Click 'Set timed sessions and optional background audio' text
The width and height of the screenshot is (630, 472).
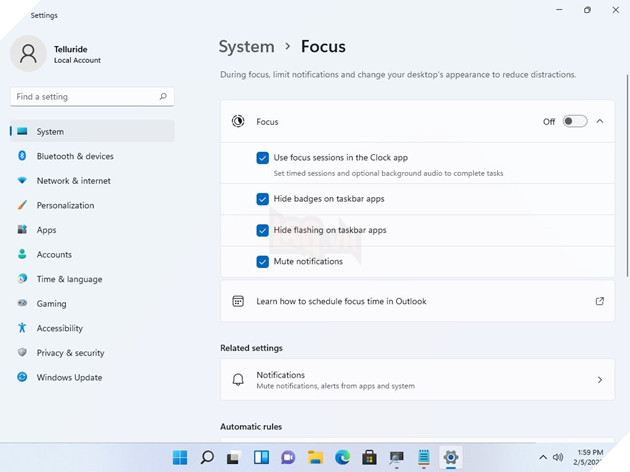pyautogui.click(x=388, y=173)
